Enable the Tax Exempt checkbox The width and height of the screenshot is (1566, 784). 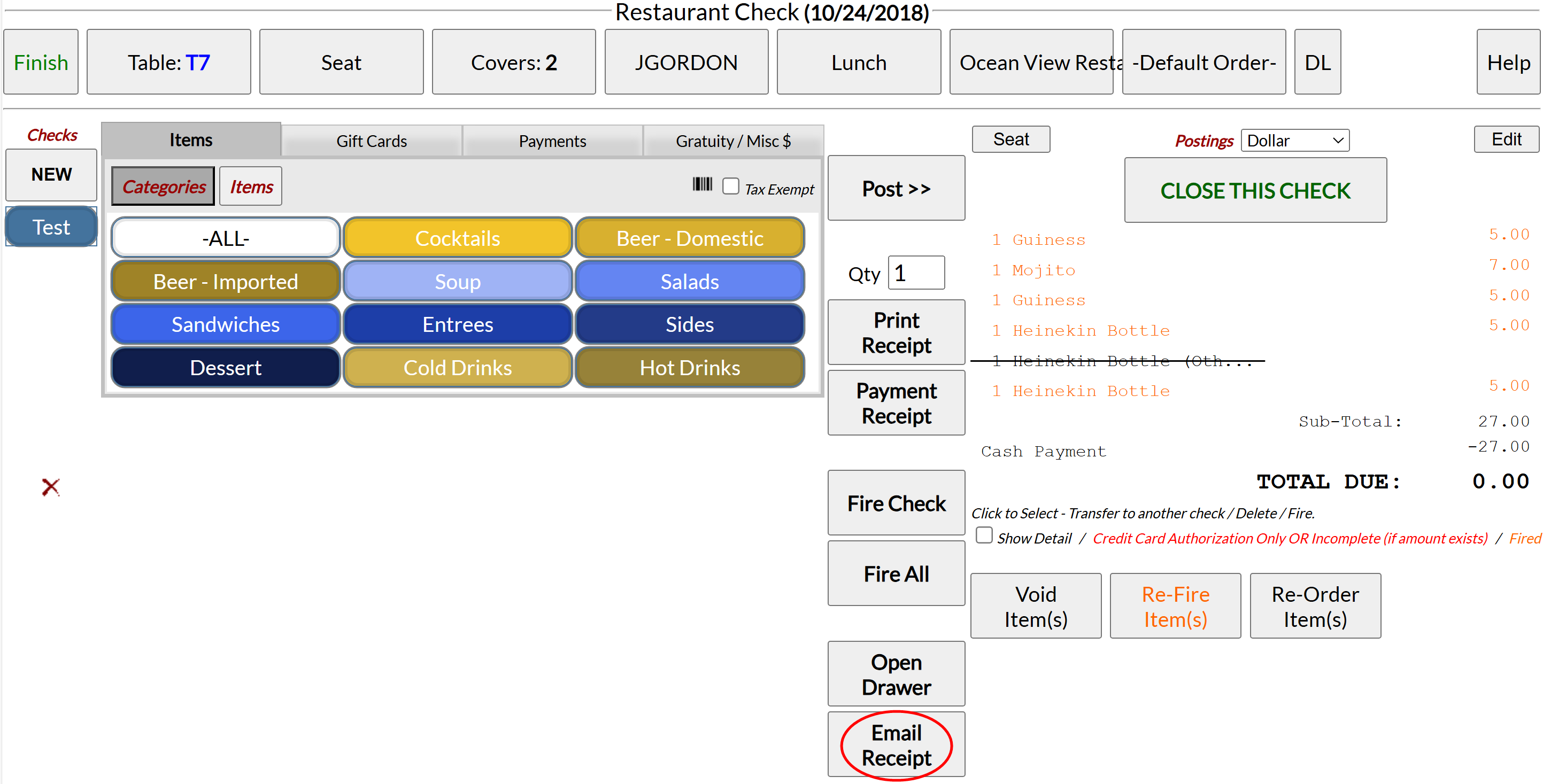click(x=730, y=186)
